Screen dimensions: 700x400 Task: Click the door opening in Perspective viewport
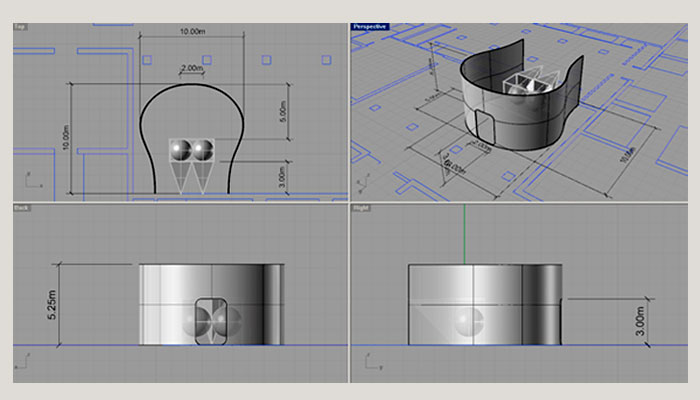[x=485, y=127]
